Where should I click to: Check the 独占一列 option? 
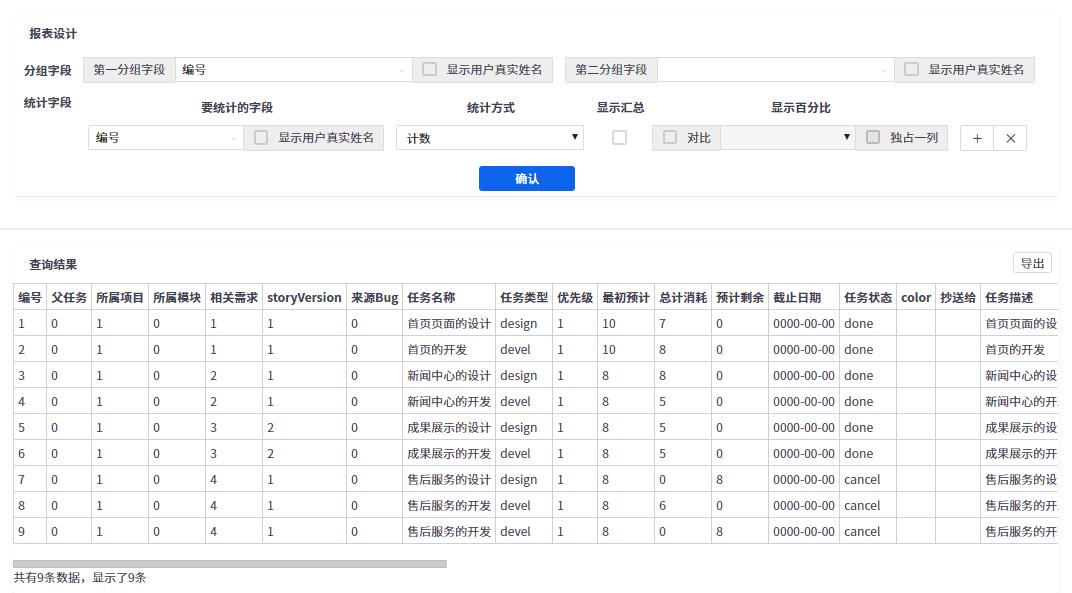click(873, 138)
